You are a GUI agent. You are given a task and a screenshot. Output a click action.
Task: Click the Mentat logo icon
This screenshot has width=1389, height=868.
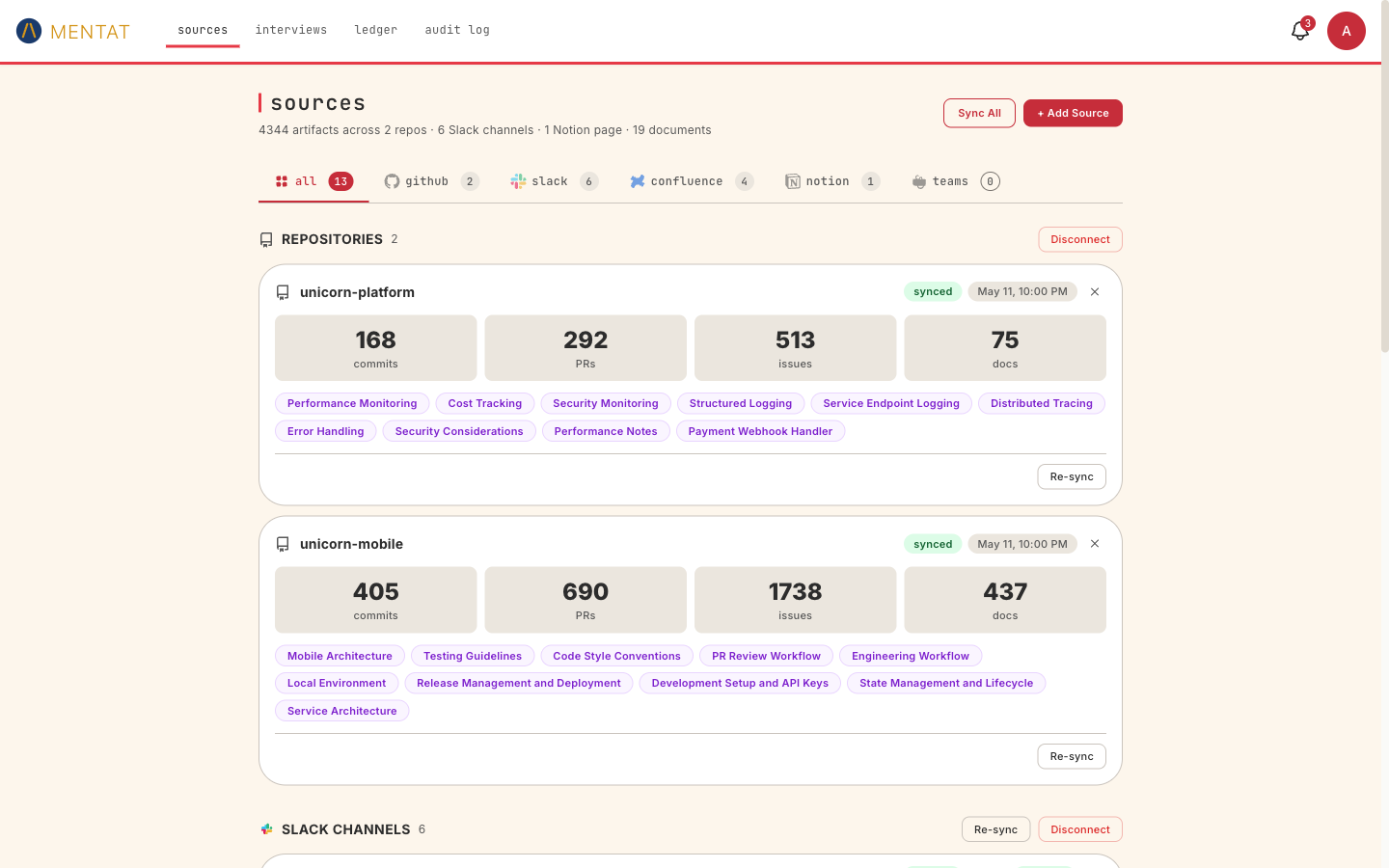click(29, 31)
